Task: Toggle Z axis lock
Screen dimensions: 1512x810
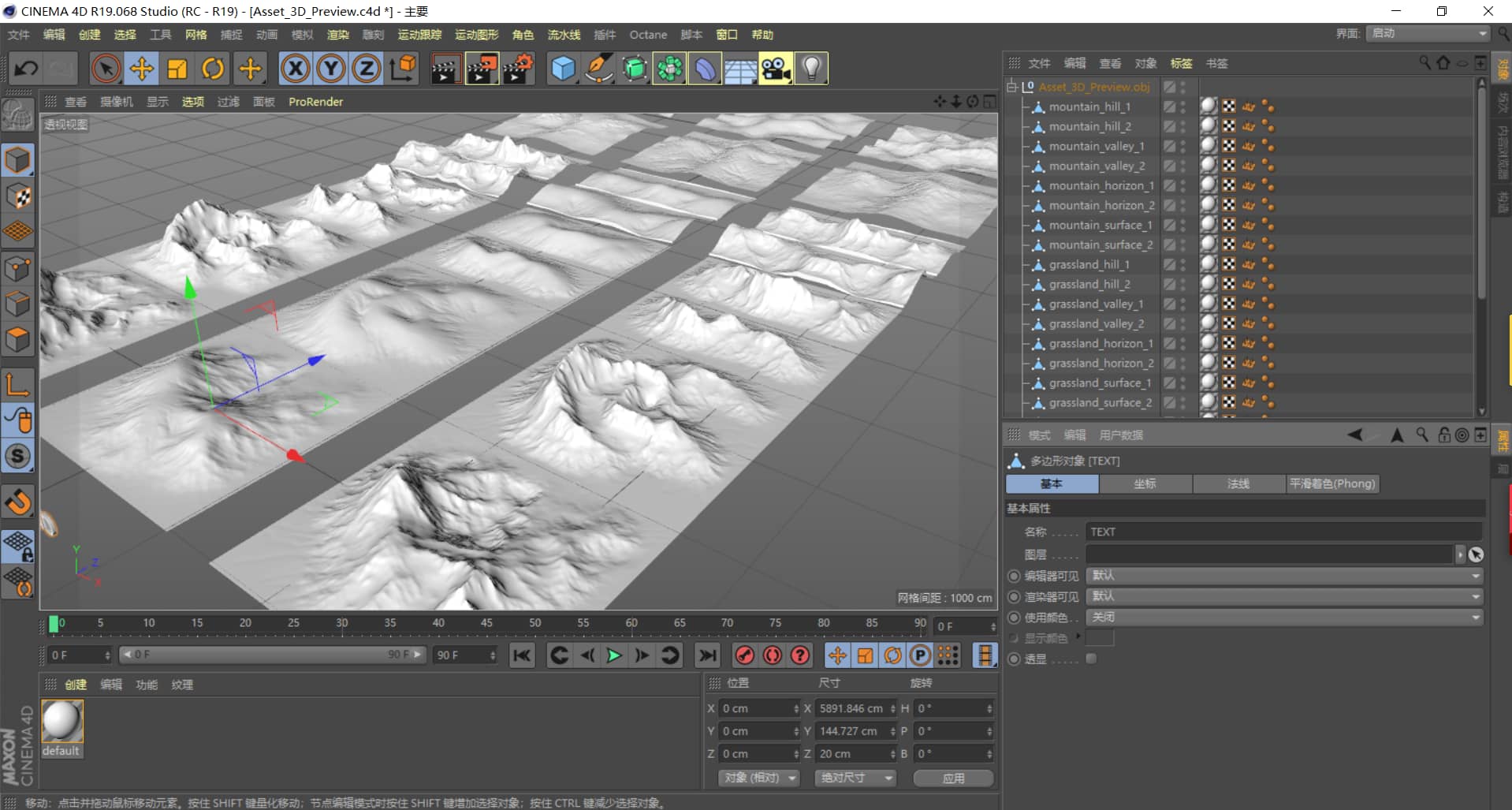Action: click(367, 69)
